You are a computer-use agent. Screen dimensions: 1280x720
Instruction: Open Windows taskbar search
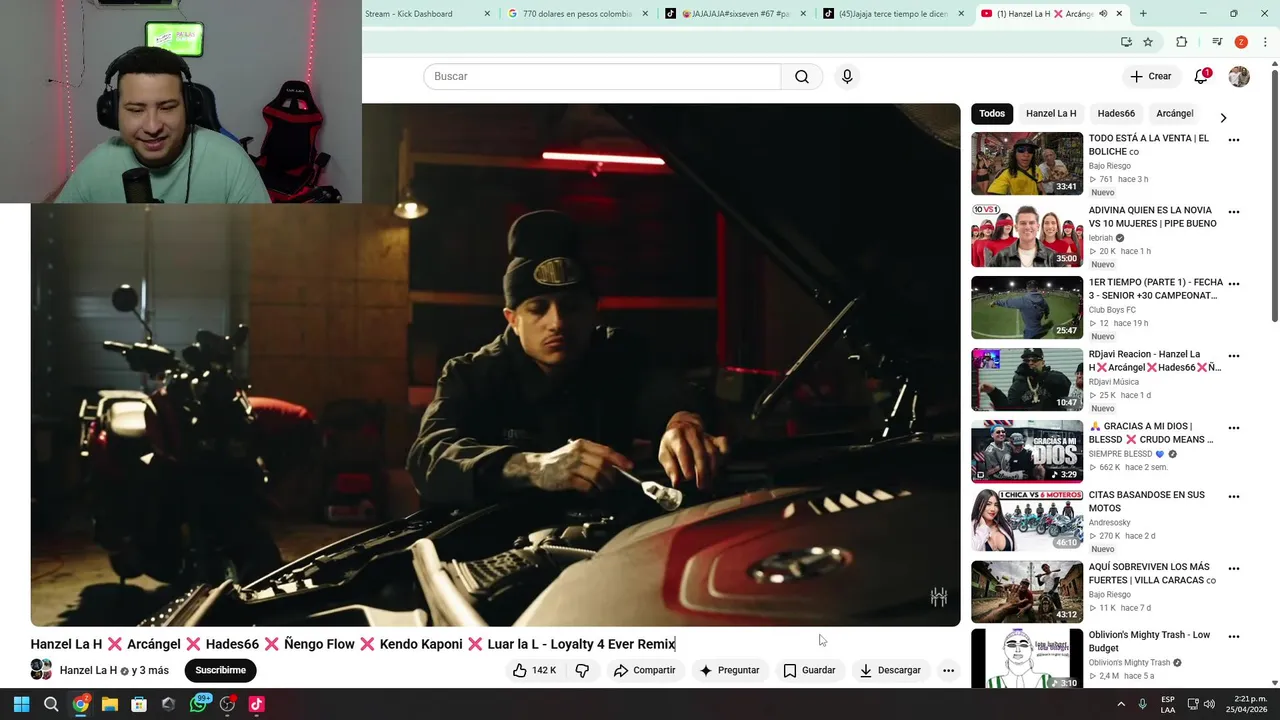pyautogui.click(x=51, y=704)
